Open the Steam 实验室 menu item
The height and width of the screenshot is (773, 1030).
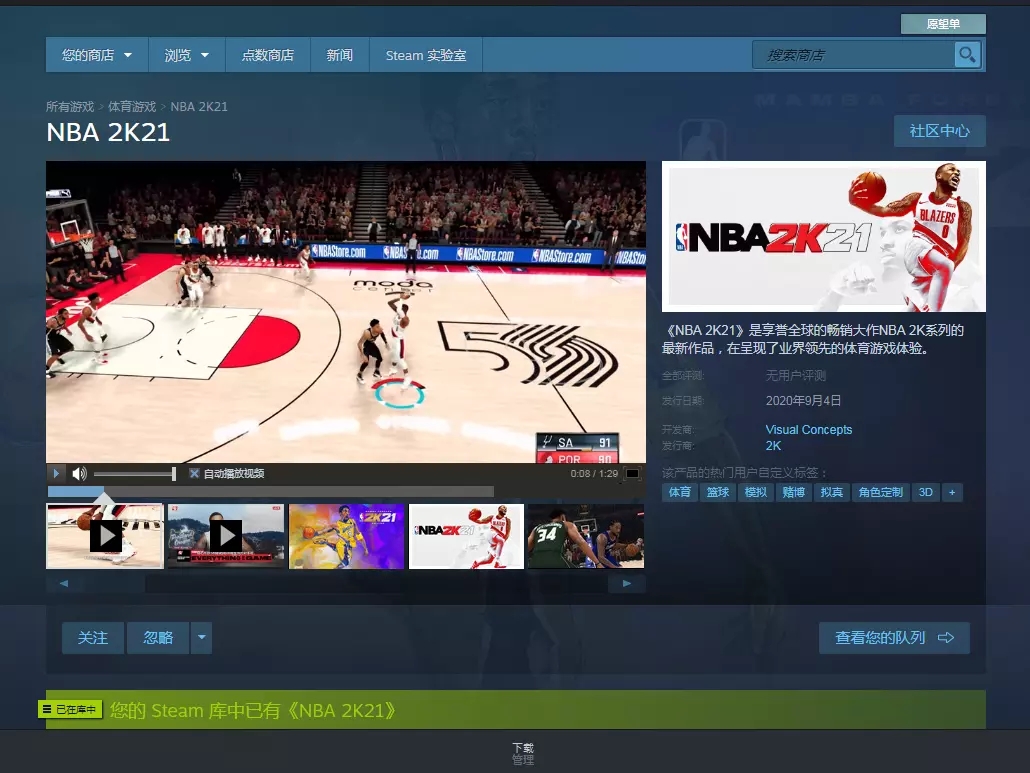click(426, 55)
